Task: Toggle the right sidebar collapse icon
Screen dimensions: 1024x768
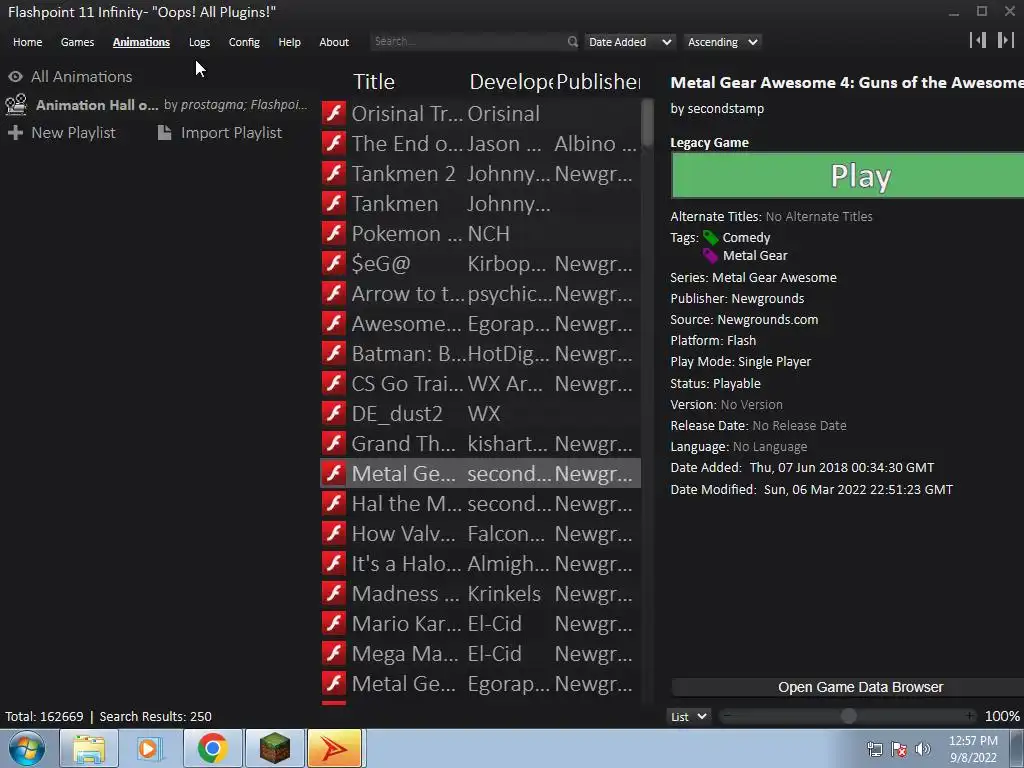Action: [x=1006, y=40]
